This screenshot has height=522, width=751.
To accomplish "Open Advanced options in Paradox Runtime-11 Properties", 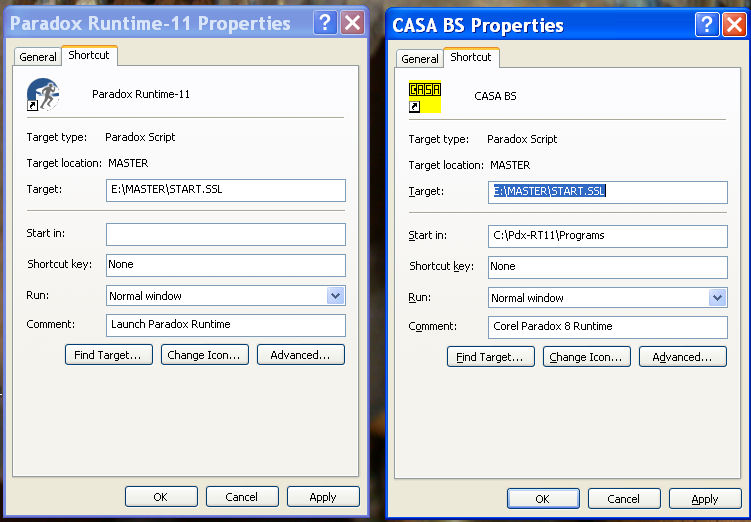I will (x=301, y=355).
